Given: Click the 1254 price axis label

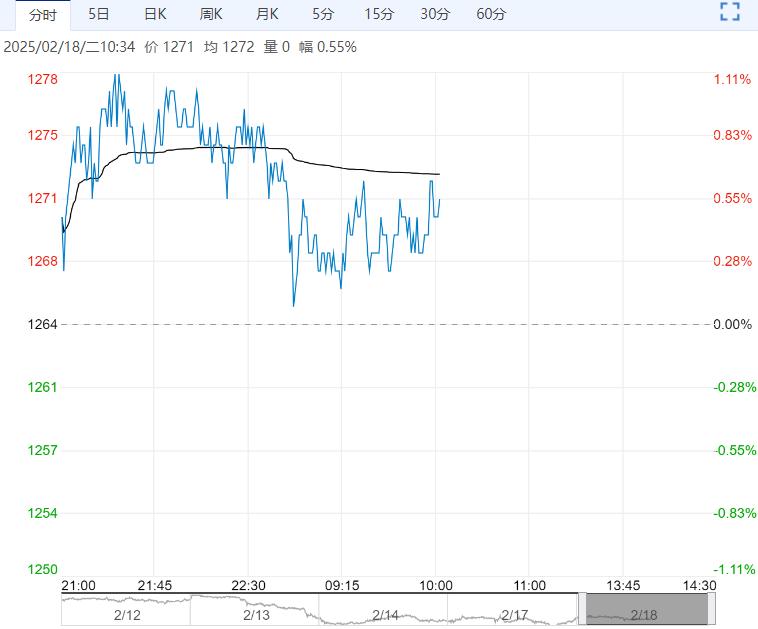Looking at the screenshot, I should [x=43, y=513].
